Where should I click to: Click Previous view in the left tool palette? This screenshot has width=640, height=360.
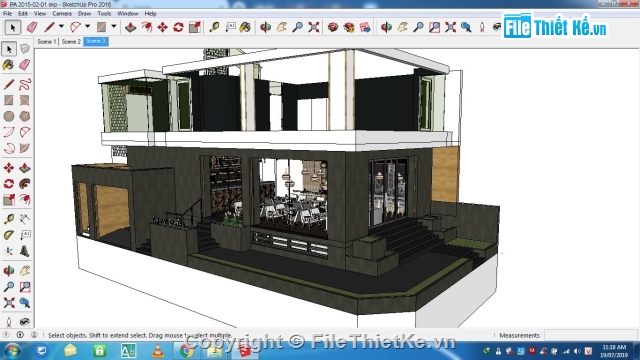tap(24, 303)
